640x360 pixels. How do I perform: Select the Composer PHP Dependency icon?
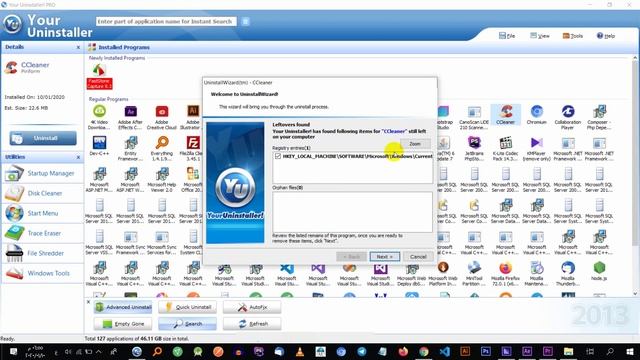[x=599, y=117]
